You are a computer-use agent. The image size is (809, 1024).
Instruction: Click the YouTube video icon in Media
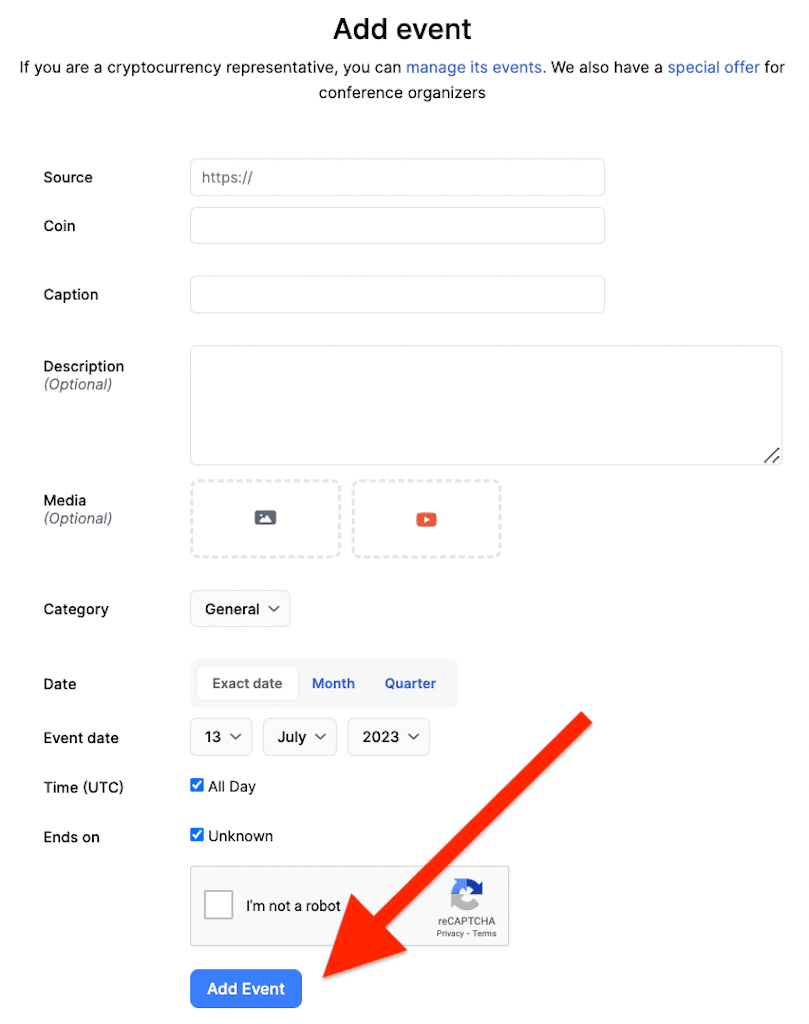pyautogui.click(x=426, y=519)
